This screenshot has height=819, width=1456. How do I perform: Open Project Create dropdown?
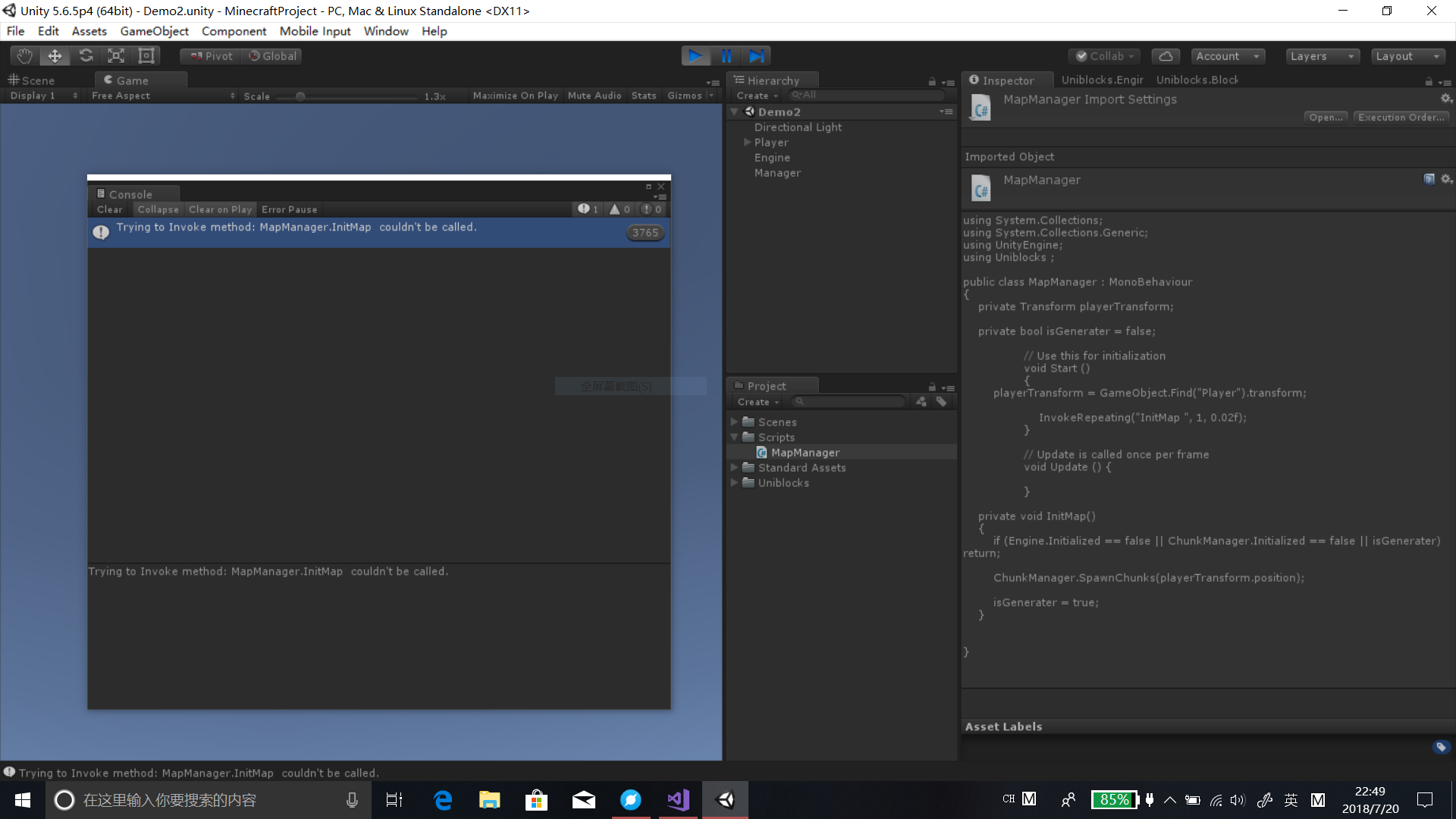758,402
